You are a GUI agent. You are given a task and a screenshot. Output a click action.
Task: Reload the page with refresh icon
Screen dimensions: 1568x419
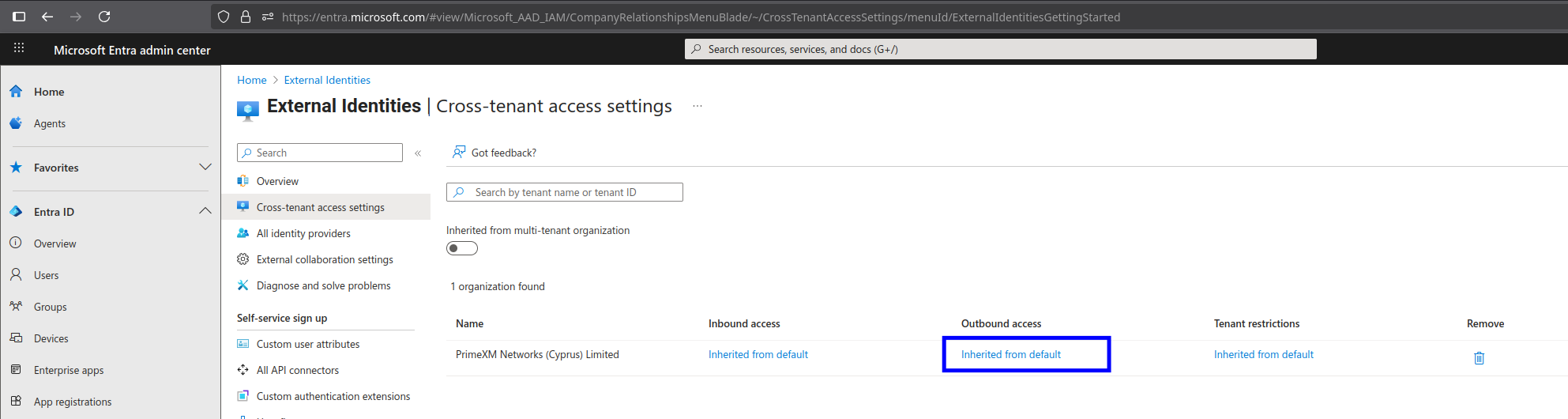104,17
